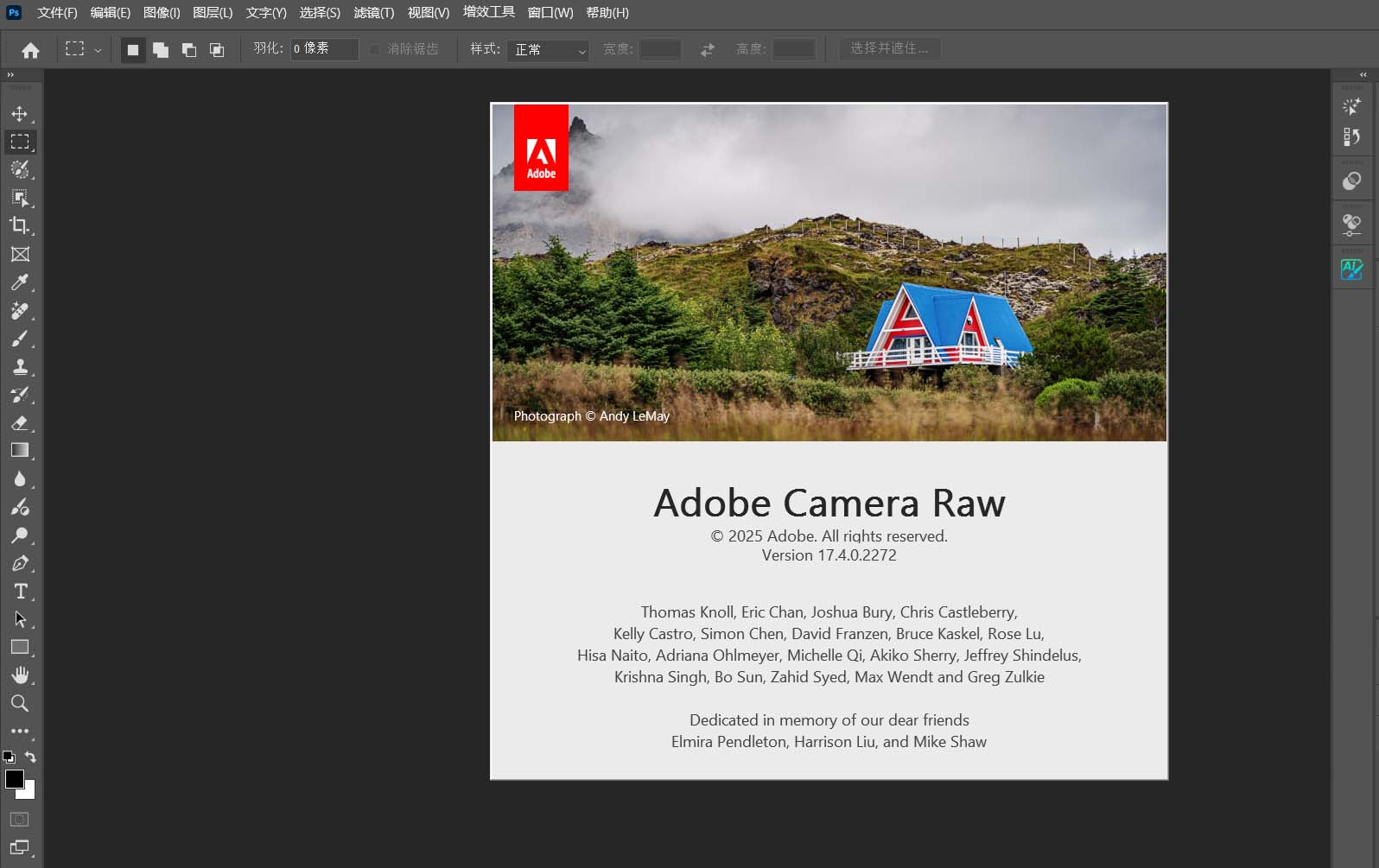
Task: Select the Quick Selection tool
Action: pyautogui.click(x=20, y=169)
